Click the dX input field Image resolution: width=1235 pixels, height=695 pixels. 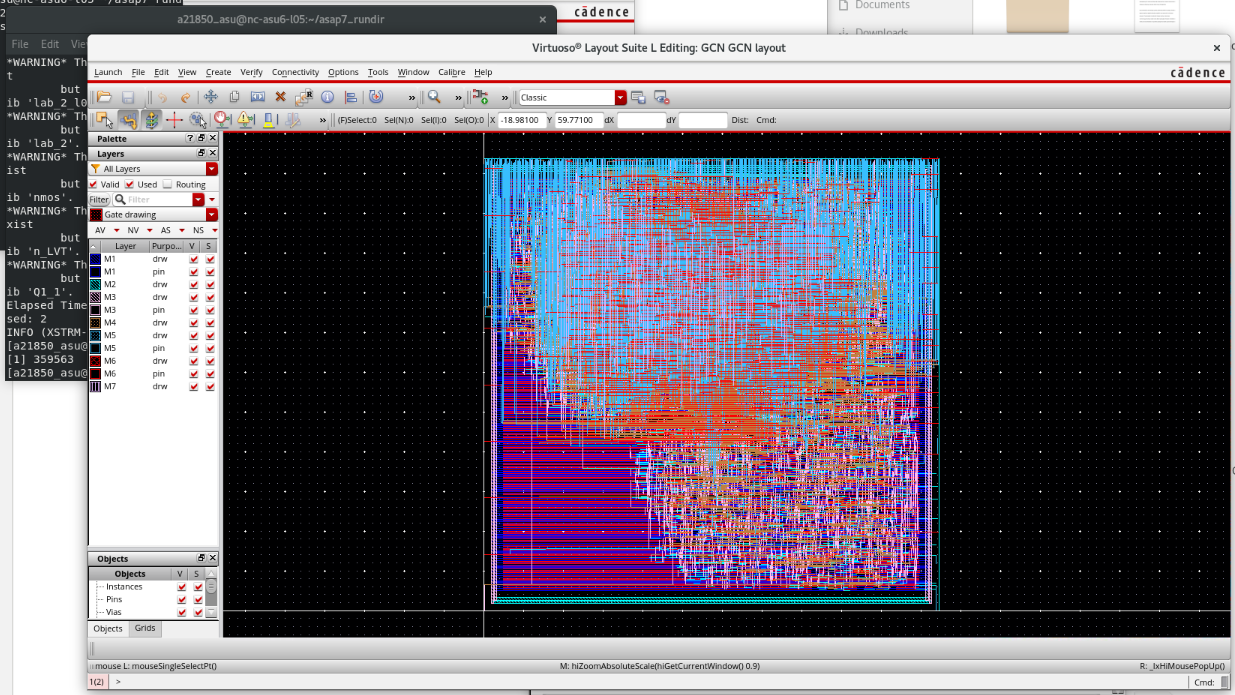pyautogui.click(x=641, y=120)
